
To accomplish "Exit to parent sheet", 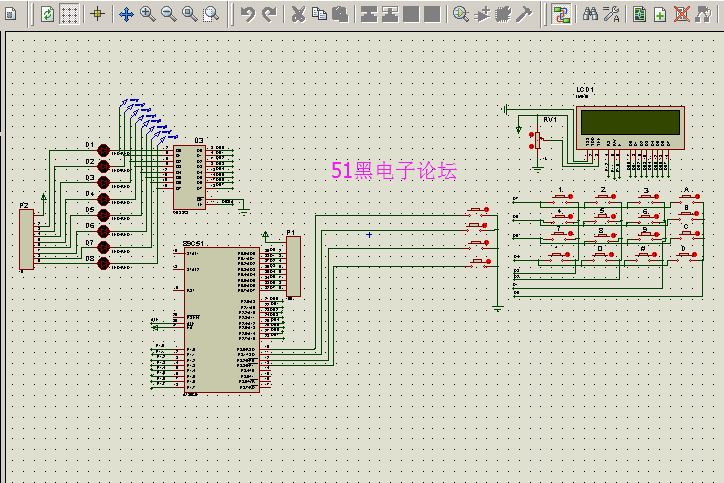I will pos(703,14).
